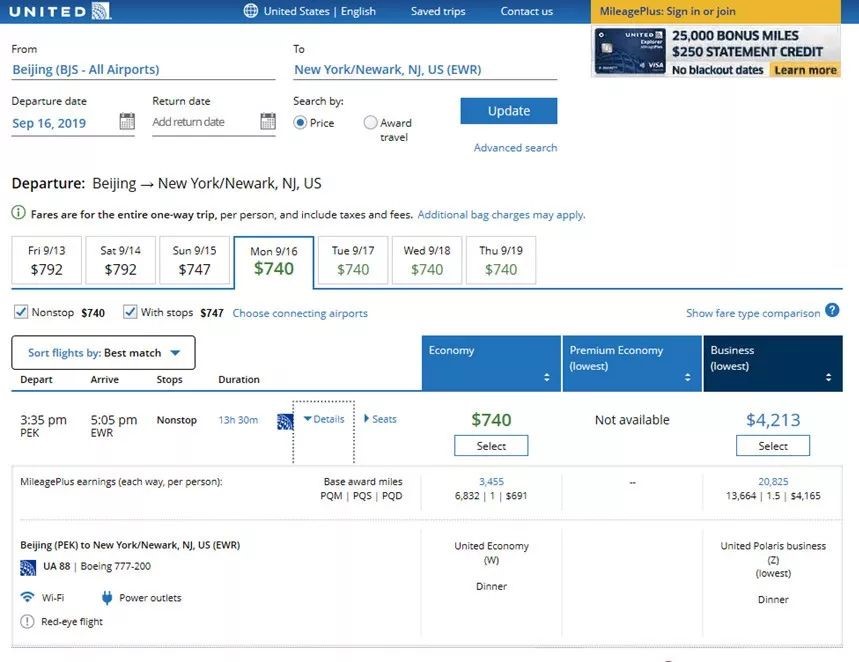Open the Sort flights by dropdown
Image resolution: width=859 pixels, height=662 pixels.
[103, 353]
